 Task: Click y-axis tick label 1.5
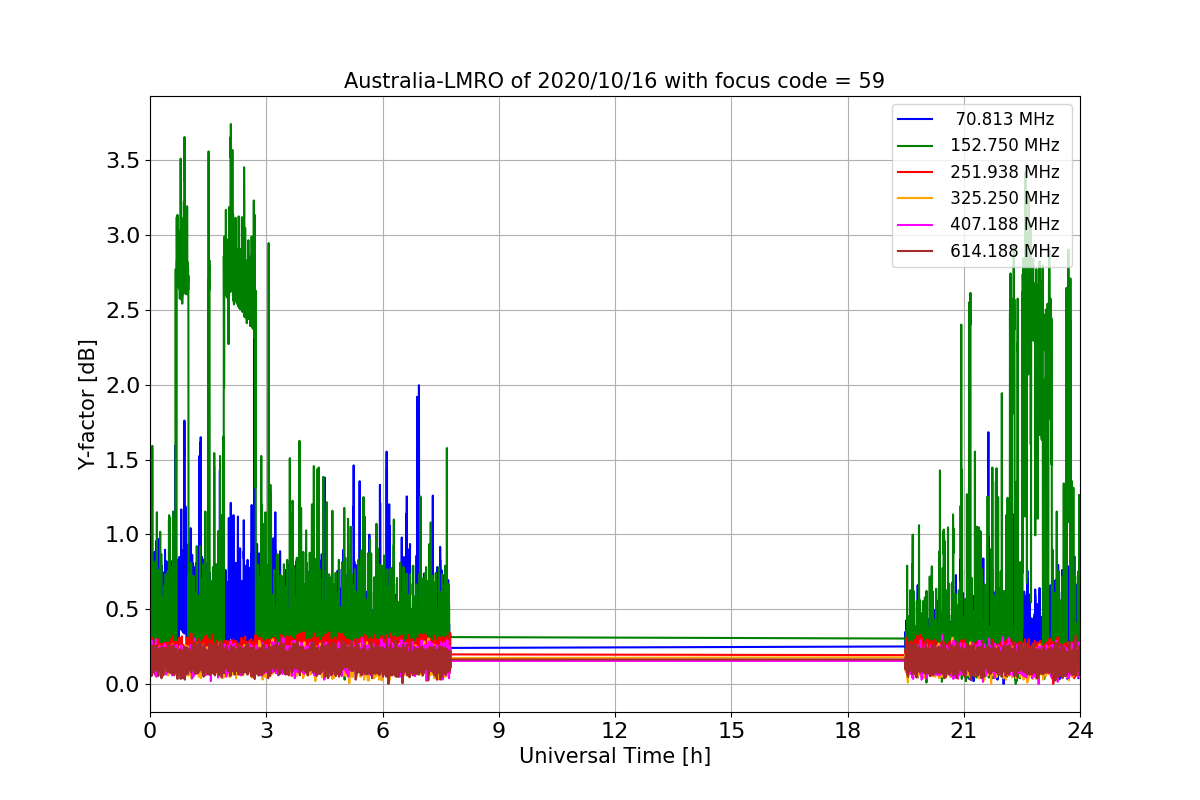point(121,460)
